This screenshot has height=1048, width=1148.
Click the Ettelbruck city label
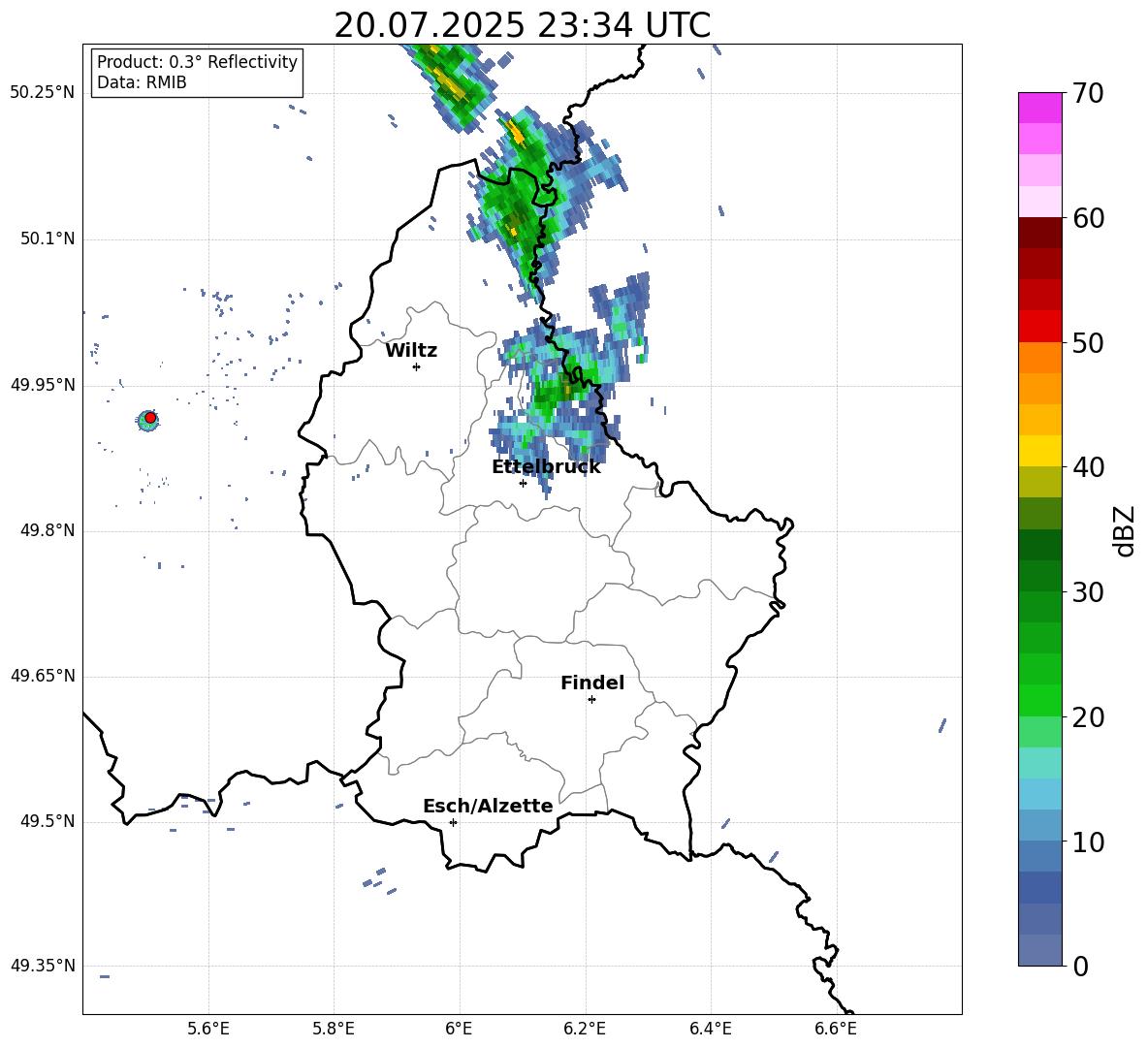(546, 467)
